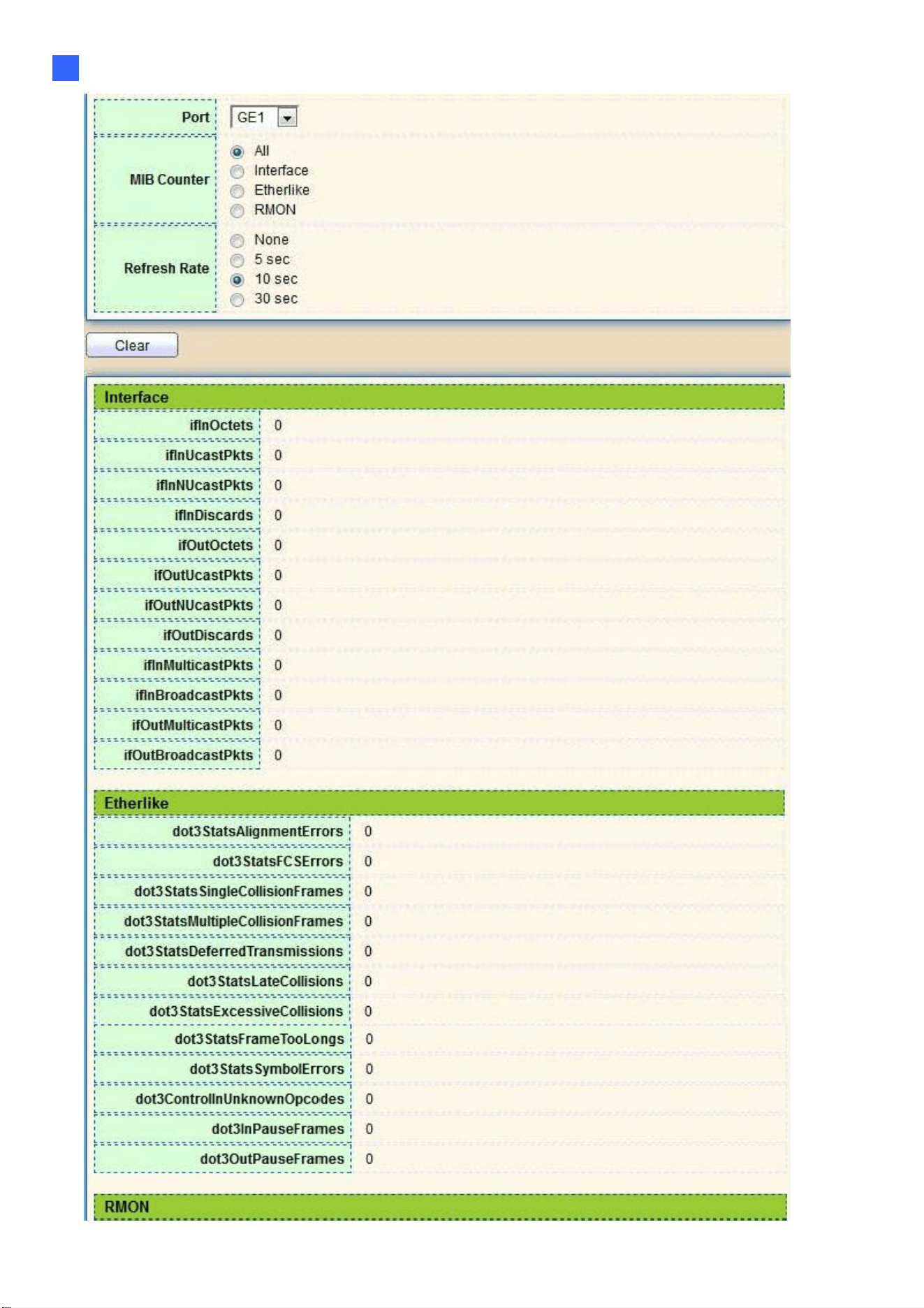Choose the RMON MIB Counter radio
Screen dimensions: 924x1308
237,210
